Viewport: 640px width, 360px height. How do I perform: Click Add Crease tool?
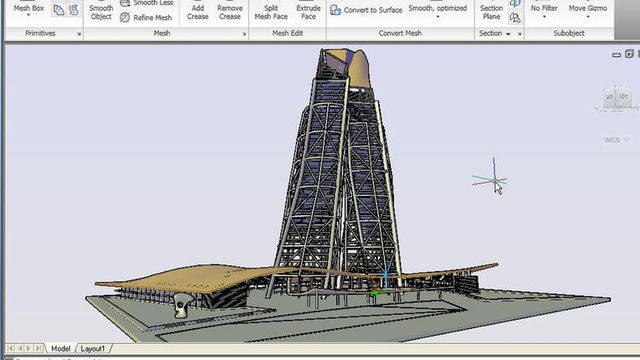click(198, 12)
